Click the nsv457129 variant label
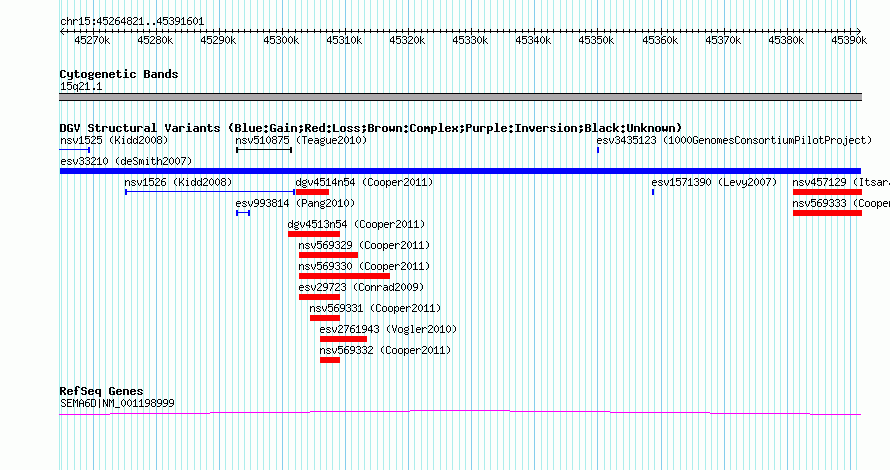Image resolution: width=890 pixels, height=470 pixels. (841, 182)
